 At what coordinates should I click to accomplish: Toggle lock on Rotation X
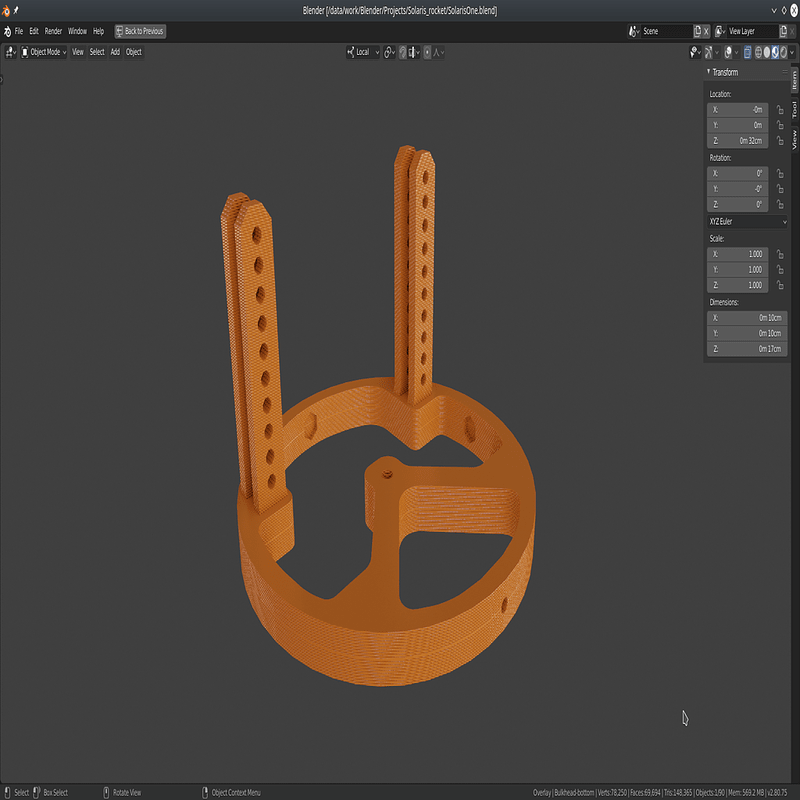[780, 173]
